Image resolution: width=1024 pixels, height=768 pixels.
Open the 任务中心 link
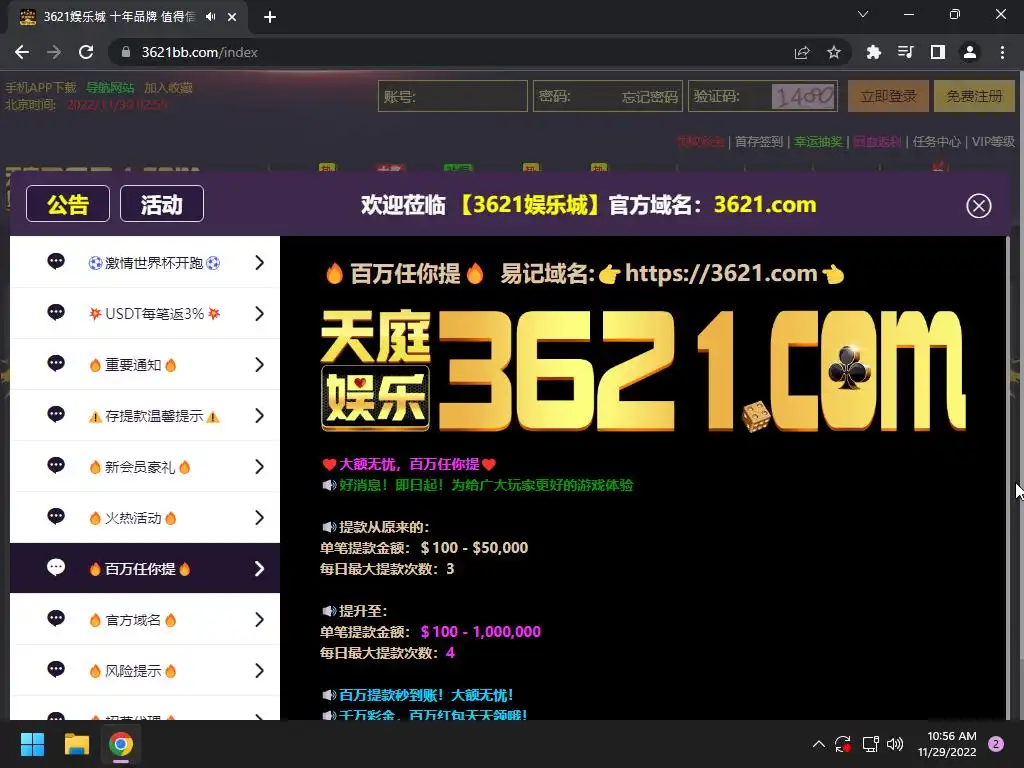pos(936,141)
